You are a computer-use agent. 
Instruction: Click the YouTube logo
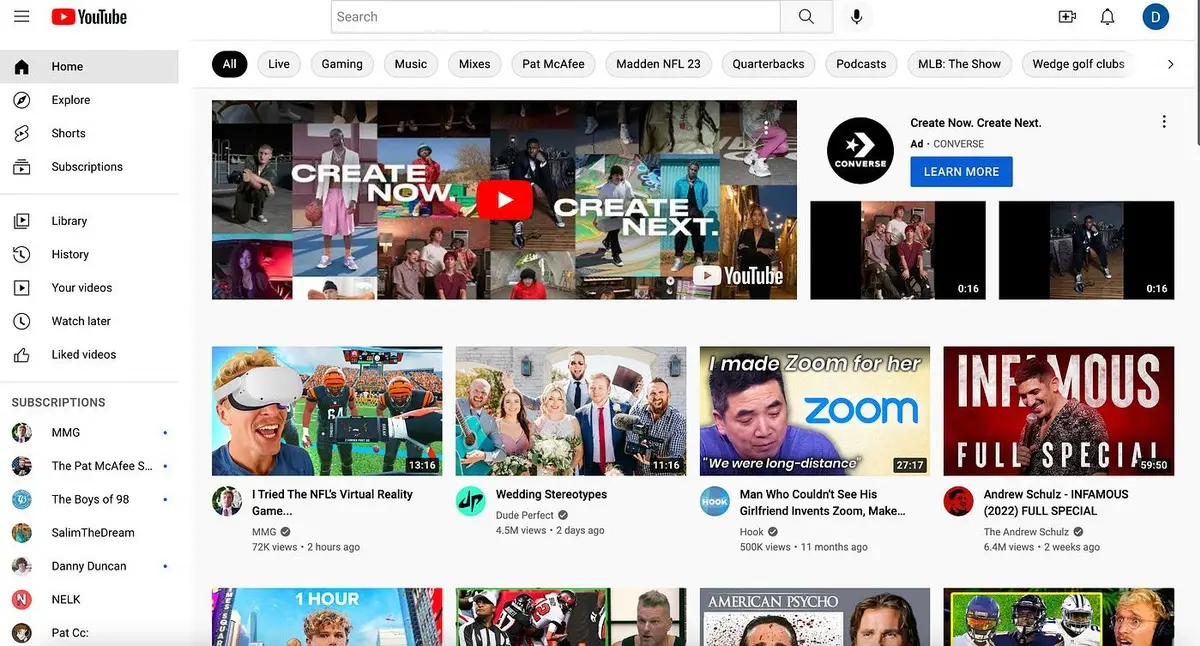pos(89,17)
